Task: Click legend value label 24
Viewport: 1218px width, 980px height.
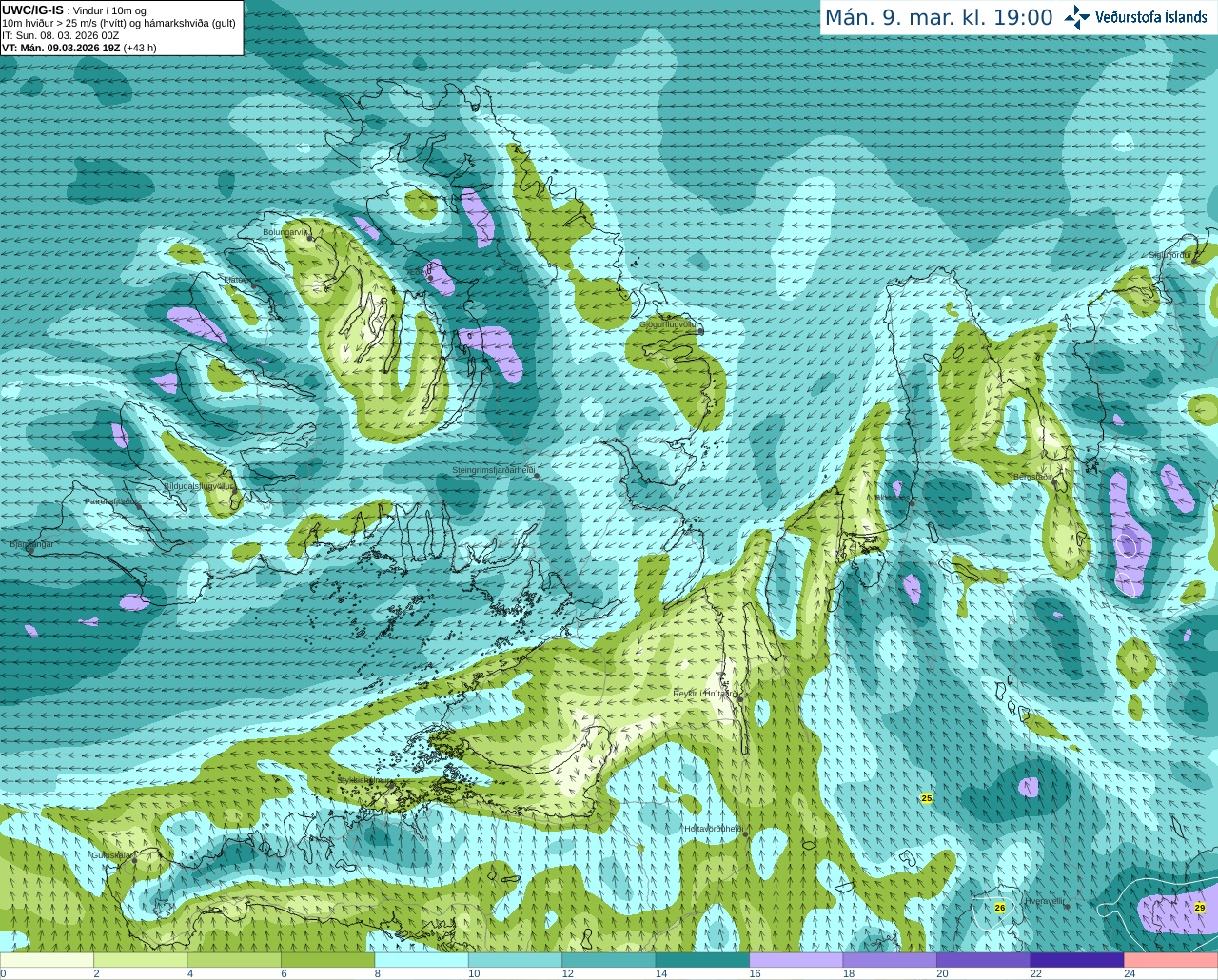Action: (1130, 973)
